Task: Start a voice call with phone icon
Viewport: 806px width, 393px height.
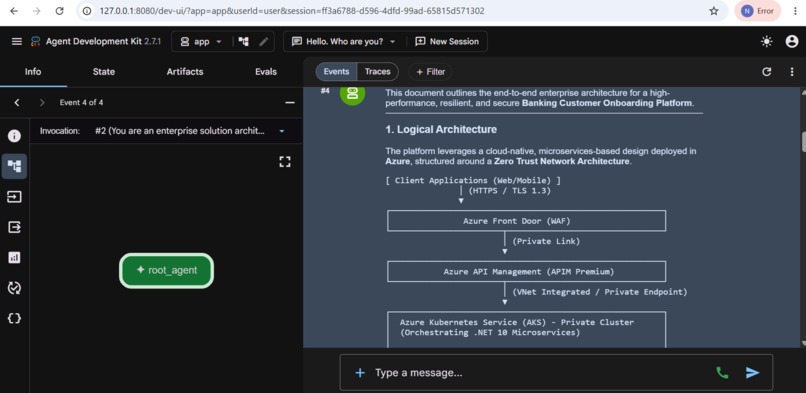Action: 722,373
